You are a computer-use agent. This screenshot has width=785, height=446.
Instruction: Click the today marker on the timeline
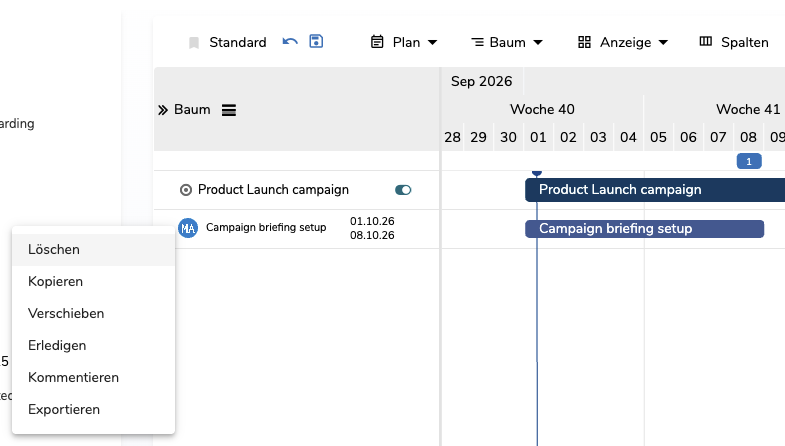point(537,173)
